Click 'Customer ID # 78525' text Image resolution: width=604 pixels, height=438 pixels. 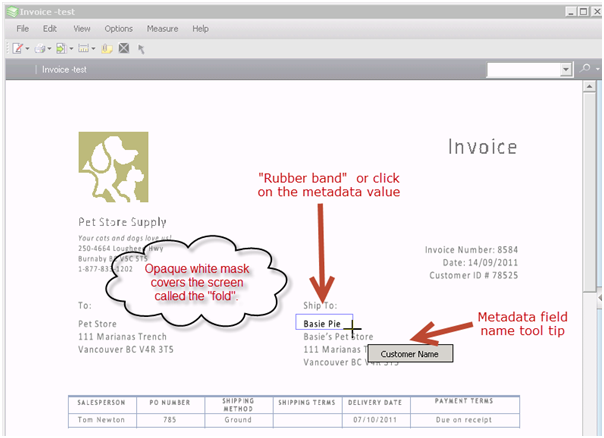pyautogui.click(x=473, y=275)
